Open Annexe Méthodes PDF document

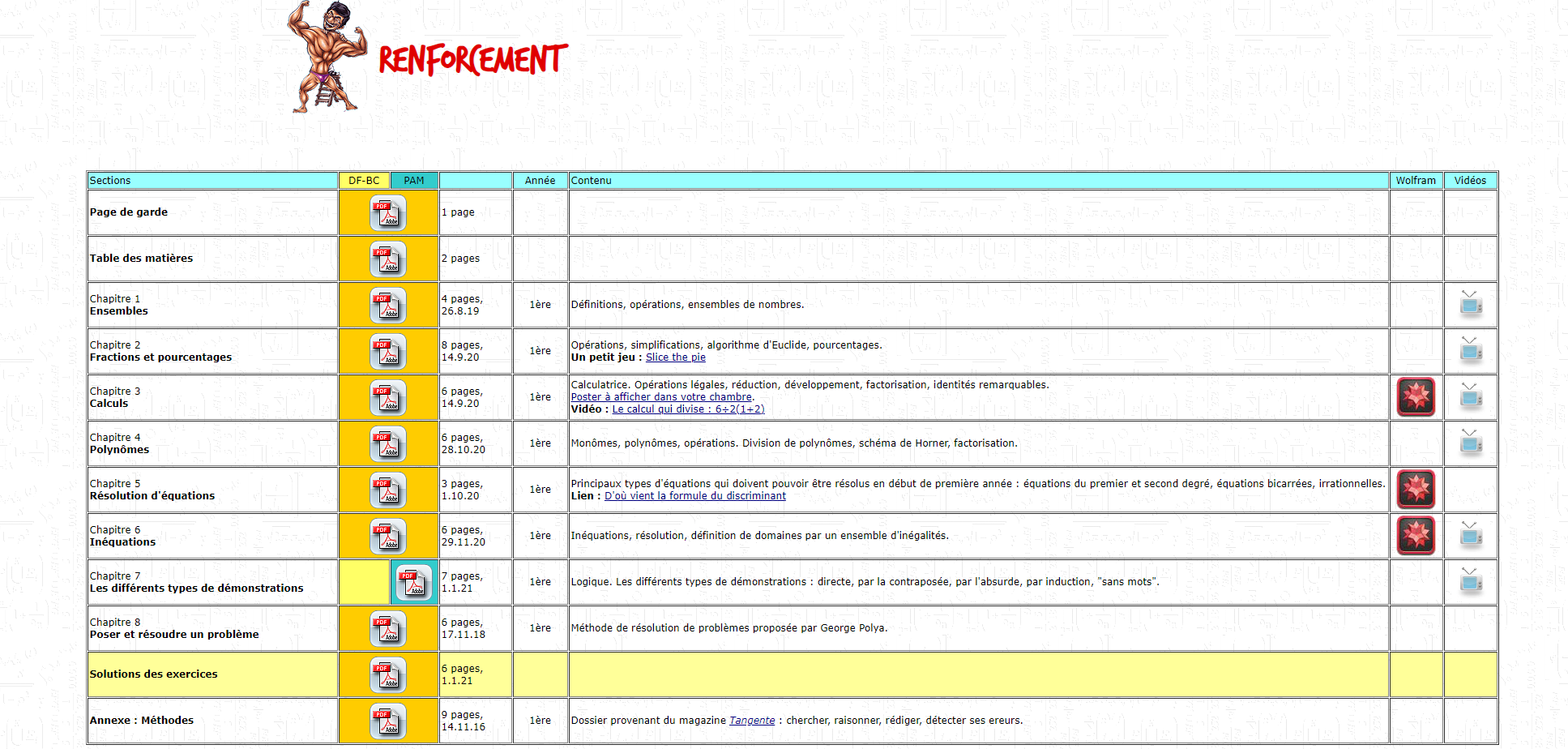388,721
